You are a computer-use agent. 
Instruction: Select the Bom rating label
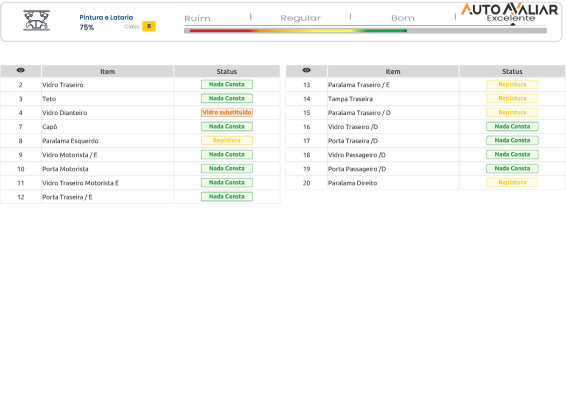tap(403, 18)
